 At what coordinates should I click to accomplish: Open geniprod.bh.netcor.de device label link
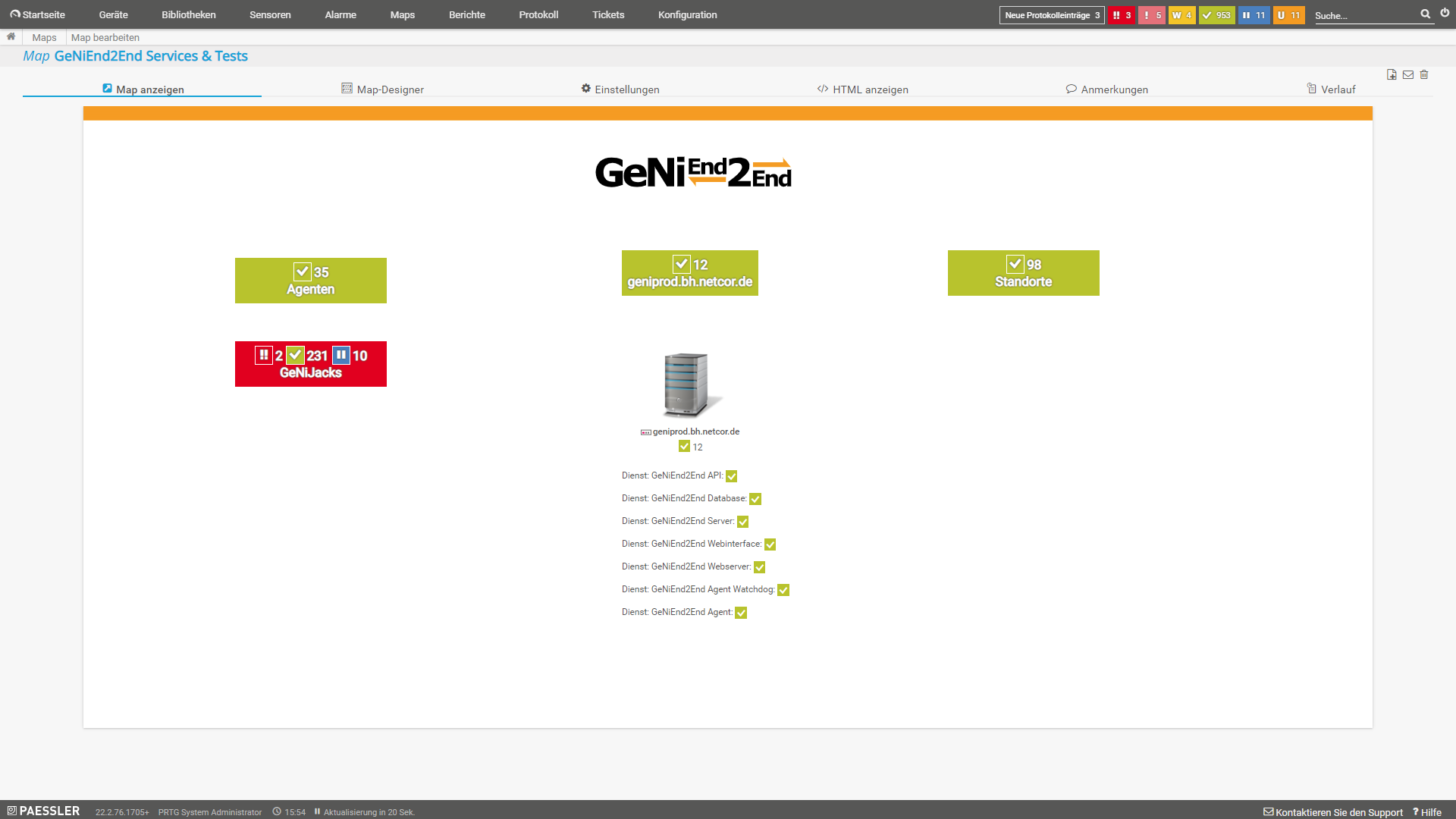coord(695,431)
